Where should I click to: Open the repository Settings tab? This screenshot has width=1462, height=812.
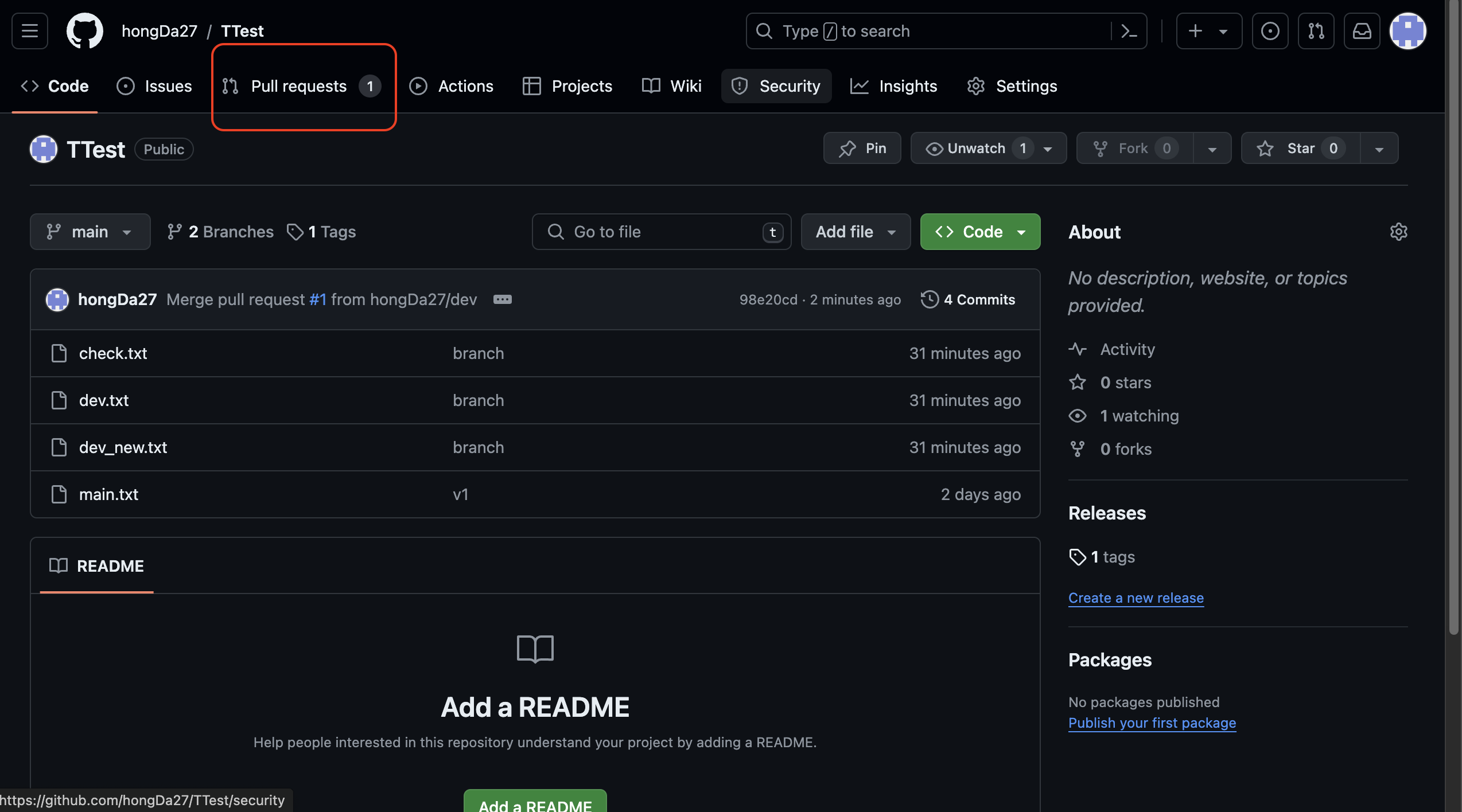coord(1012,86)
